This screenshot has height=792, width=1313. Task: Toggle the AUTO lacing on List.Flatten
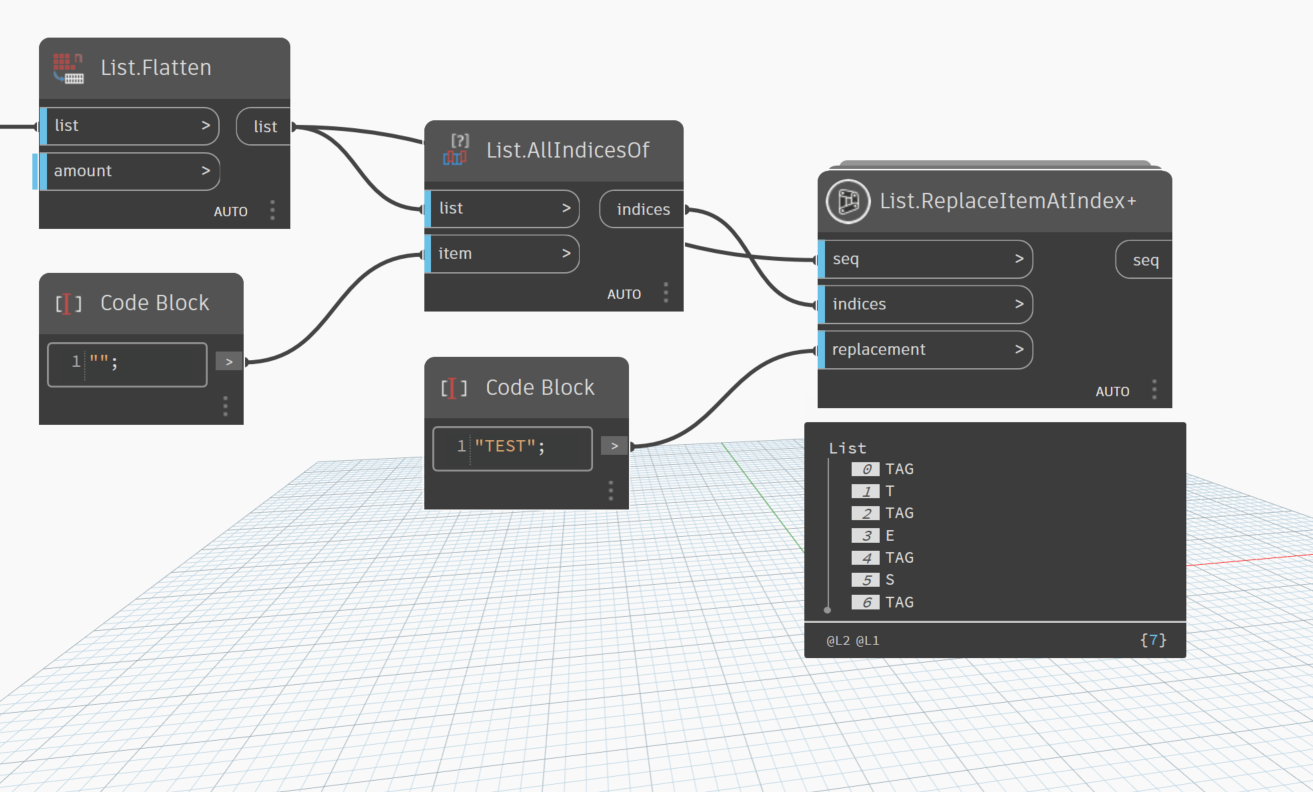pos(230,211)
